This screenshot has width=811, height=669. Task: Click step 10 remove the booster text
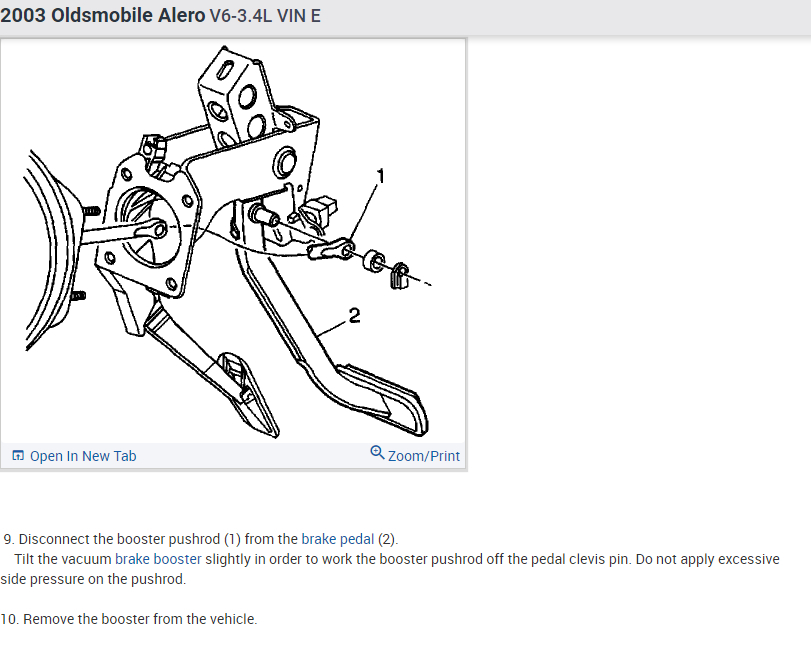point(129,619)
